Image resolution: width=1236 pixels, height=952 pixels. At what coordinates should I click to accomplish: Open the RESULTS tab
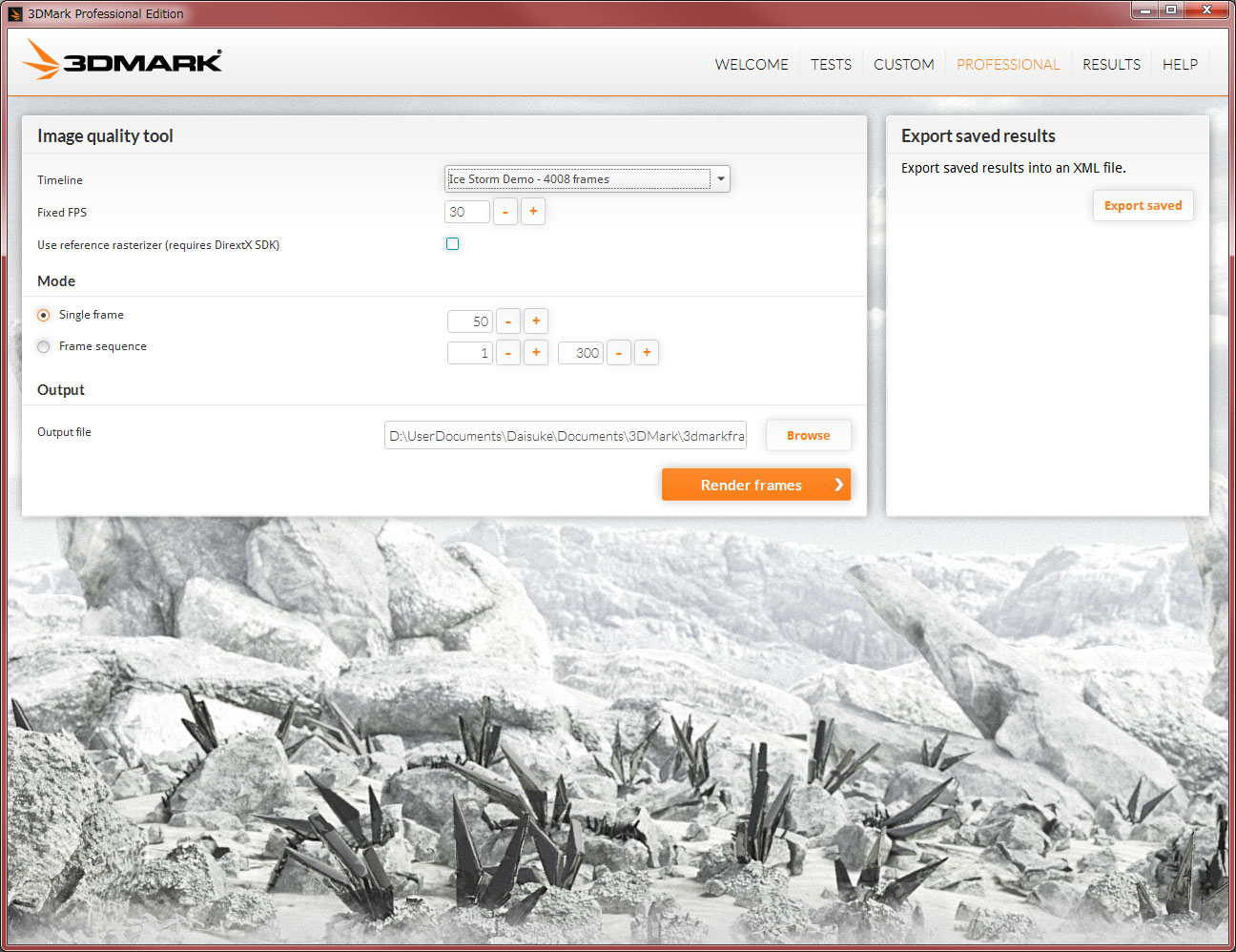tap(1111, 64)
